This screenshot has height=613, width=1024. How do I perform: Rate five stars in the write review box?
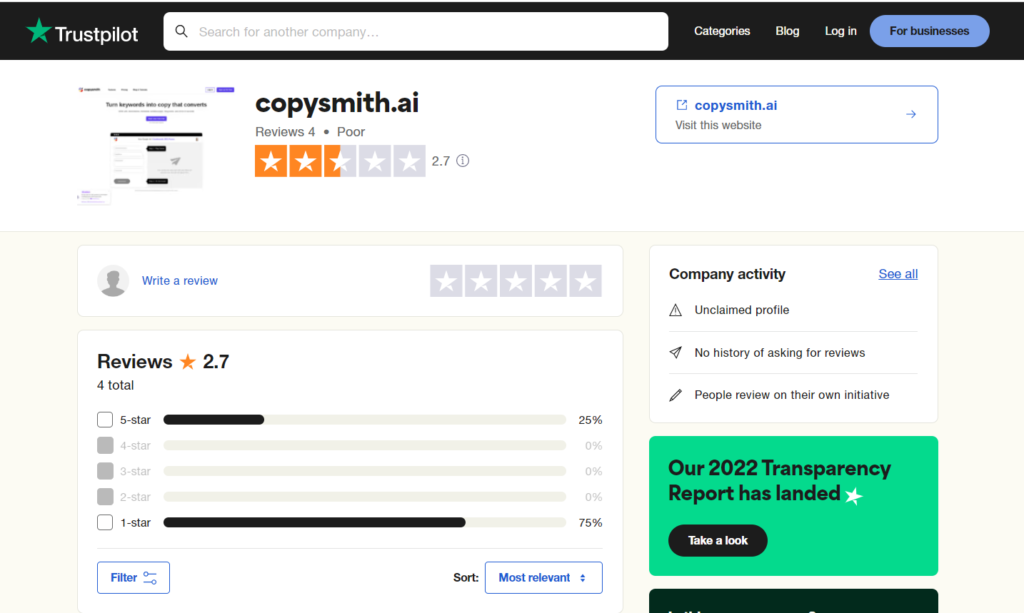point(585,281)
